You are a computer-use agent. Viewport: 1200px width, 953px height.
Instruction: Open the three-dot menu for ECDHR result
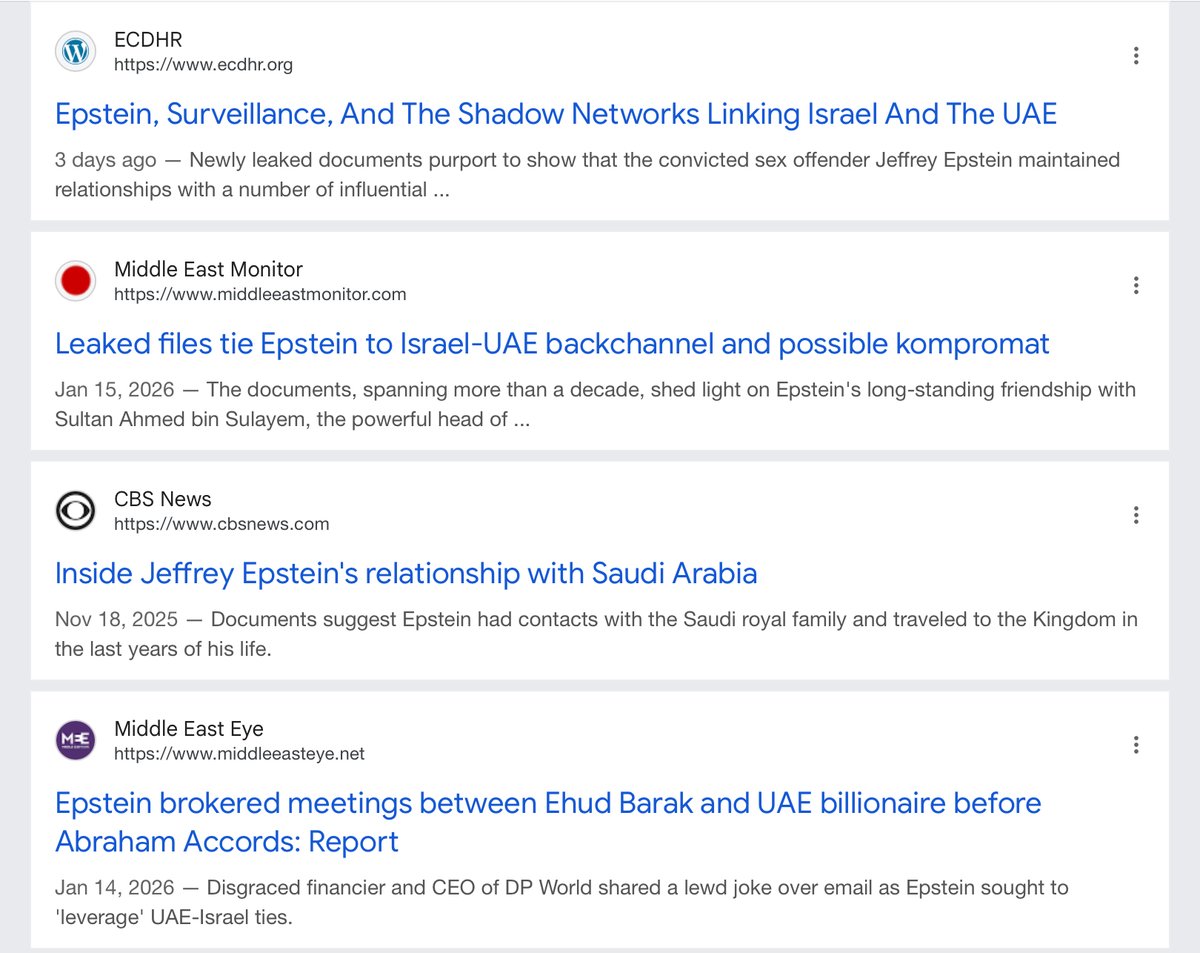pos(1136,55)
